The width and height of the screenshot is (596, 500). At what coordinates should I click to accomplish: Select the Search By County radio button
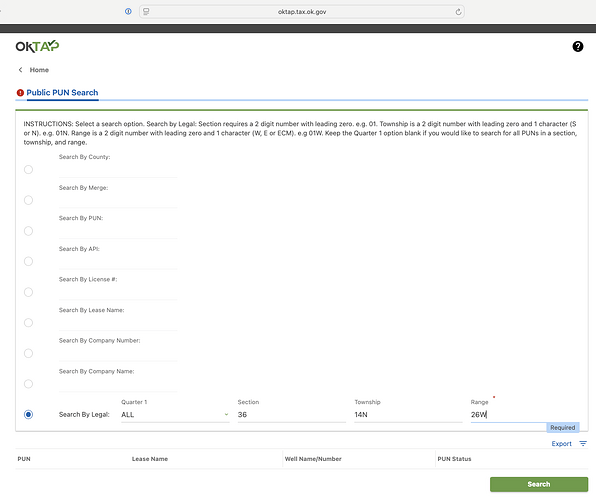pyautogui.click(x=28, y=170)
